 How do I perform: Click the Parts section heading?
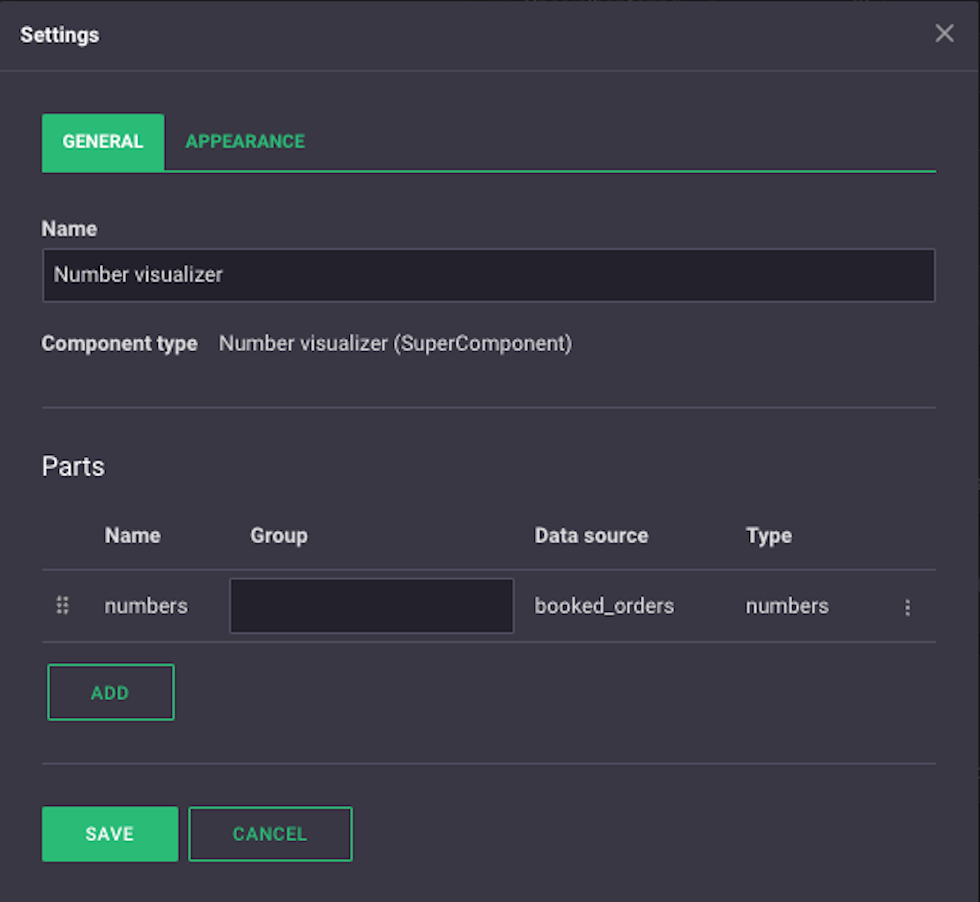point(73,466)
